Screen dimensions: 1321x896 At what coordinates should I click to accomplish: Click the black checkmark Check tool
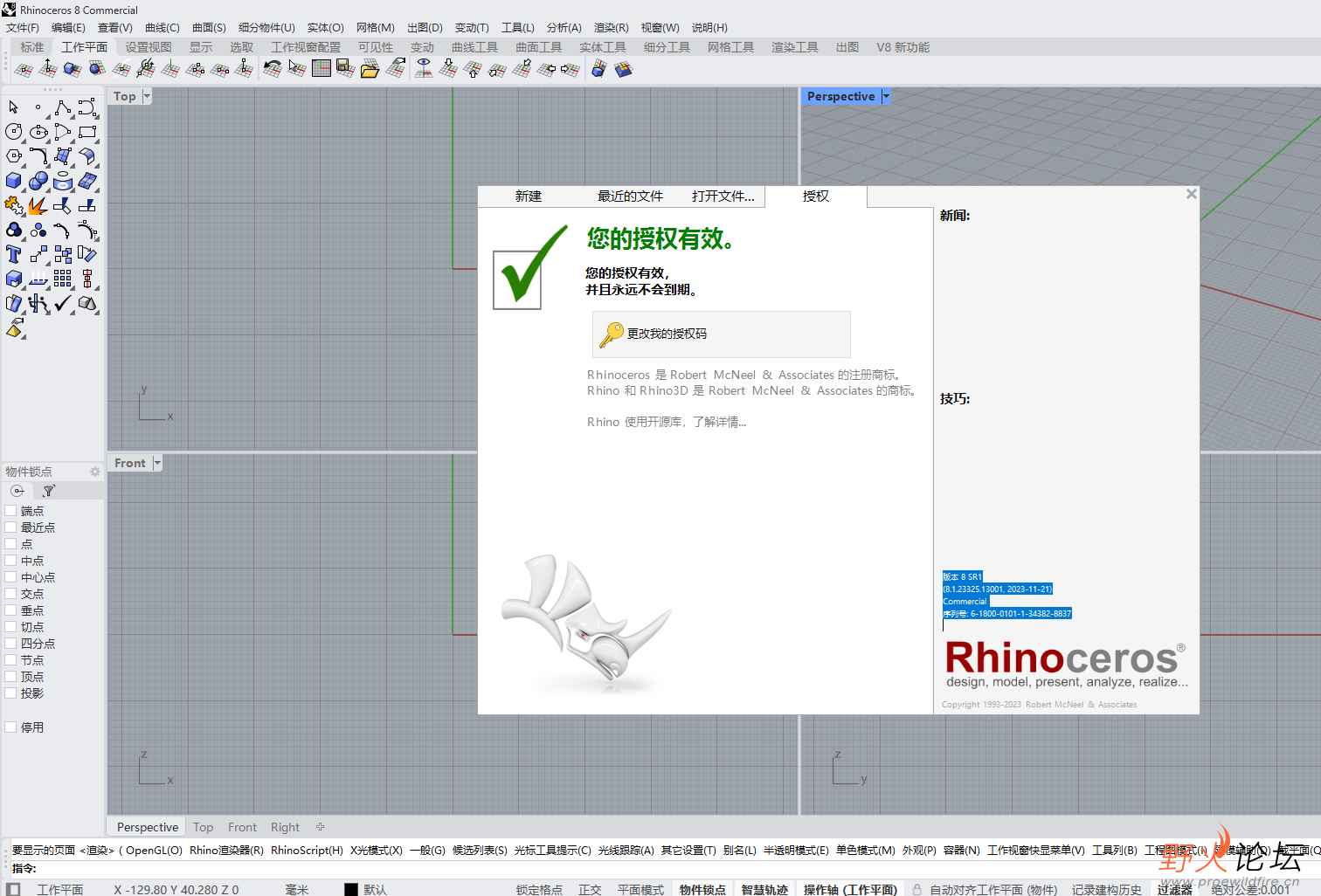pyautogui.click(x=63, y=303)
